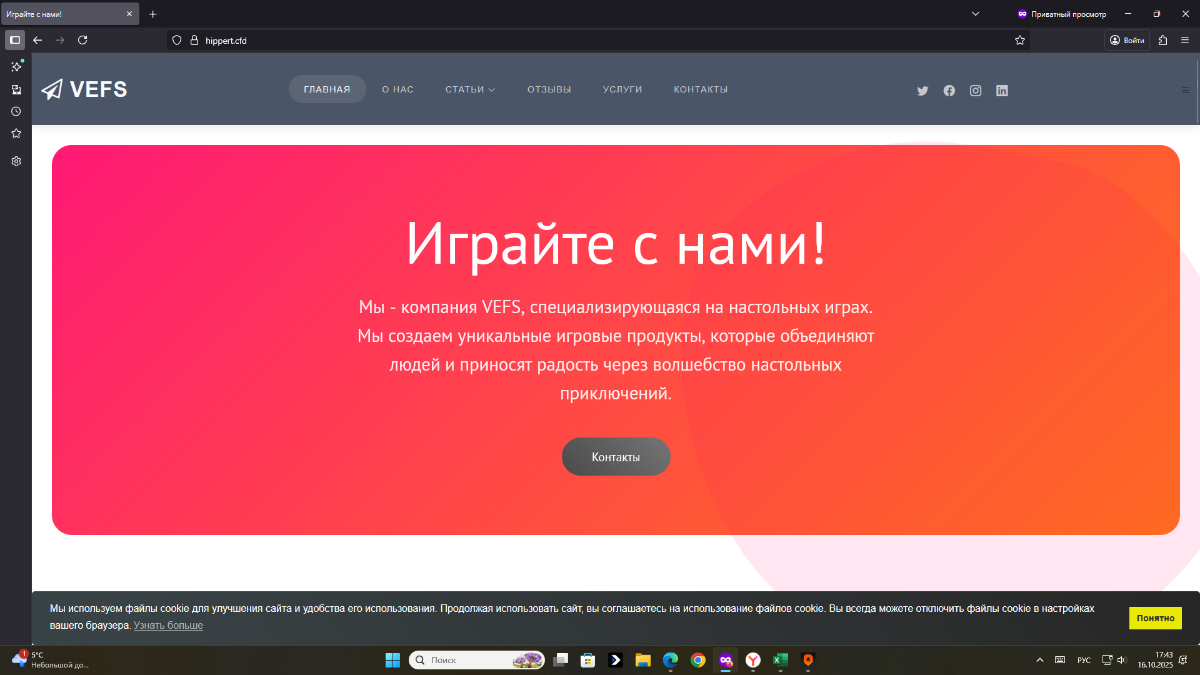Click the address bar showing hippert.cfd
Image resolution: width=1200 pixels, height=675 pixels.
click(x=600, y=40)
